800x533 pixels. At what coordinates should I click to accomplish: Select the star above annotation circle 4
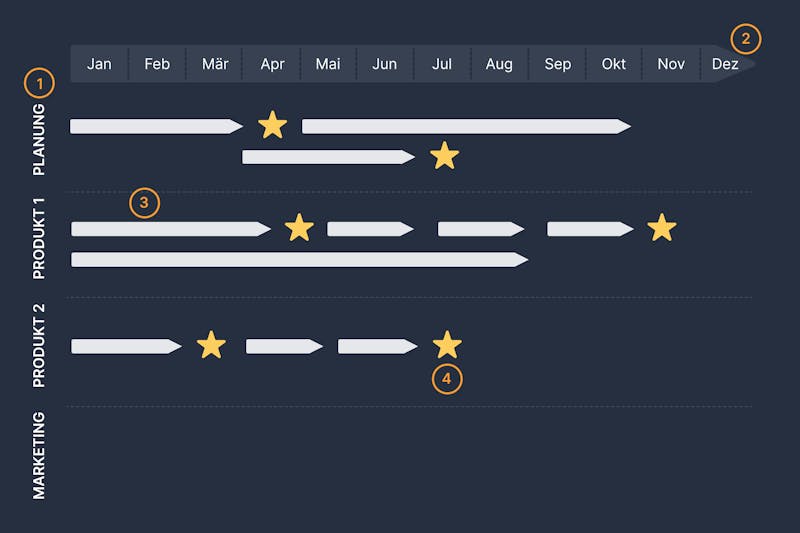[x=447, y=345]
